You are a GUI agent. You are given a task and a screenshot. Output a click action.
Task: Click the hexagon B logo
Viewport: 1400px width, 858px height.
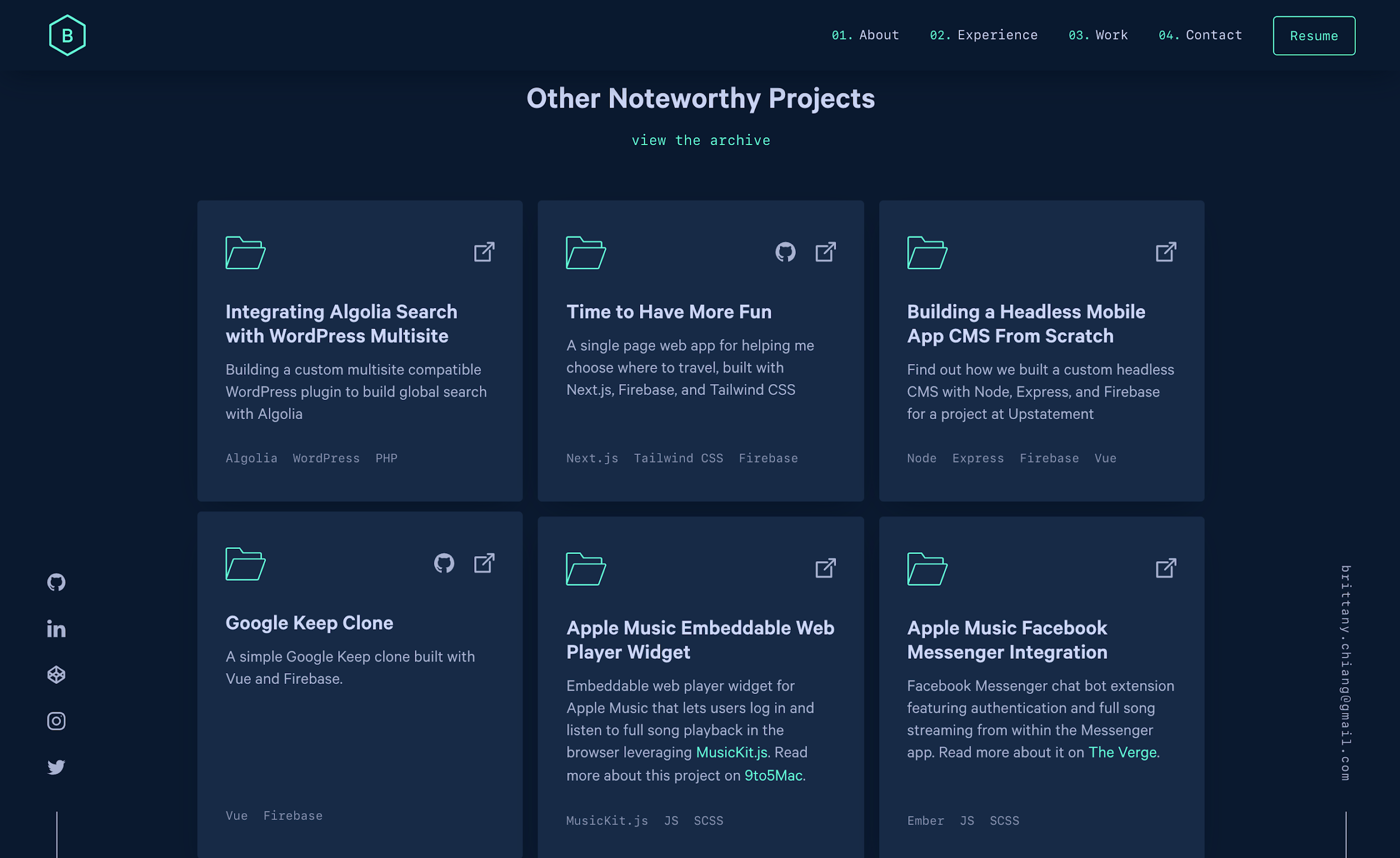[67, 35]
